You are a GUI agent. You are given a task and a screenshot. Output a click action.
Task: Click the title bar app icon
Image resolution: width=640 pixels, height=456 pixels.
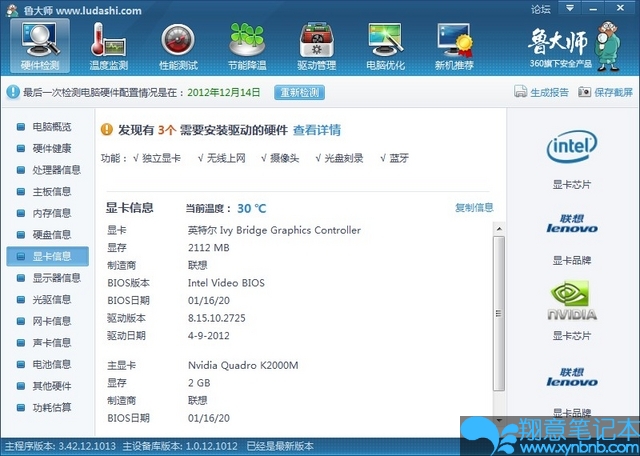12,11
